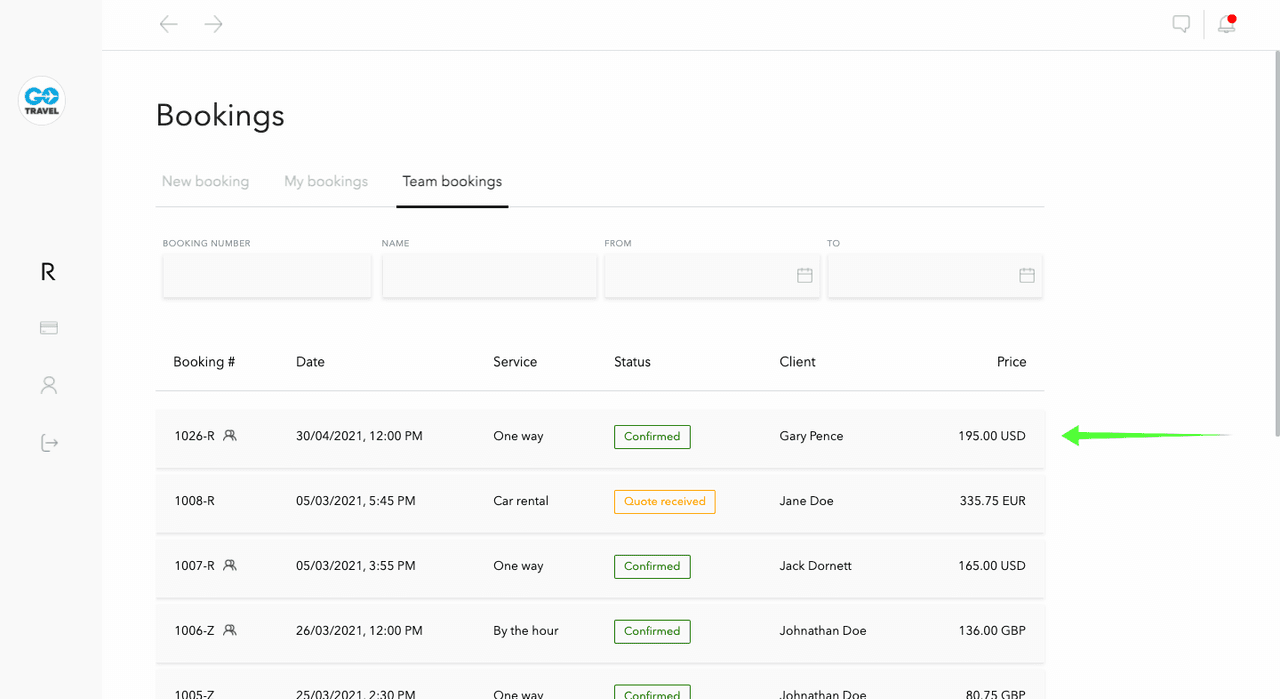Open the user profile sidebar icon

(x=48, y=385)
